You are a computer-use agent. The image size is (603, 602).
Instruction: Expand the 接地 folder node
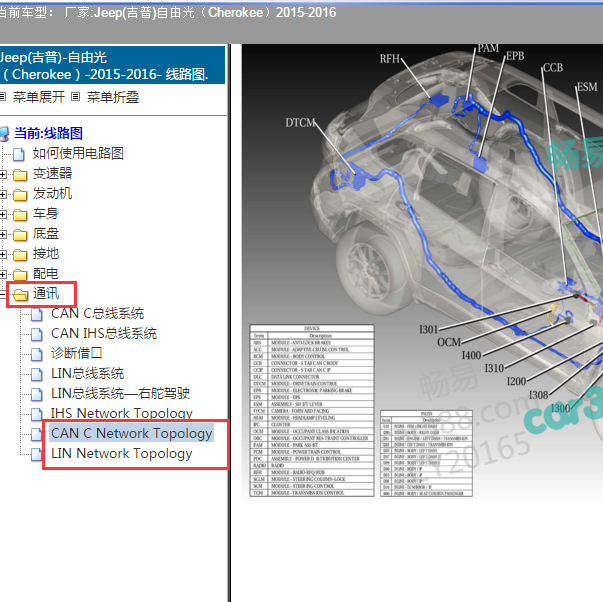tap(3, 254)
